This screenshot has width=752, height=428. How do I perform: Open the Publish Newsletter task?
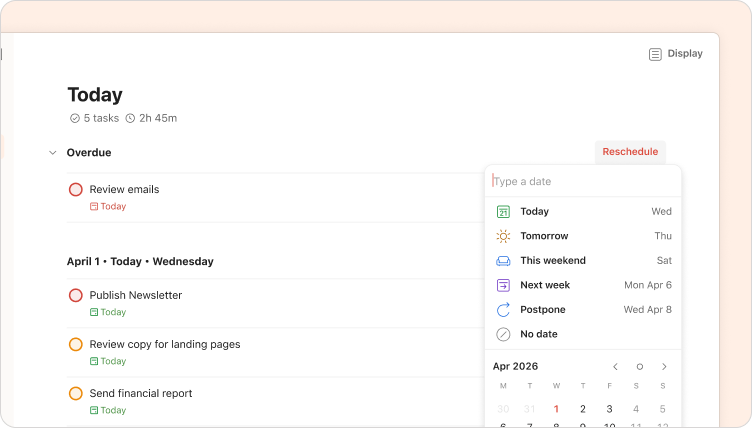136,295
